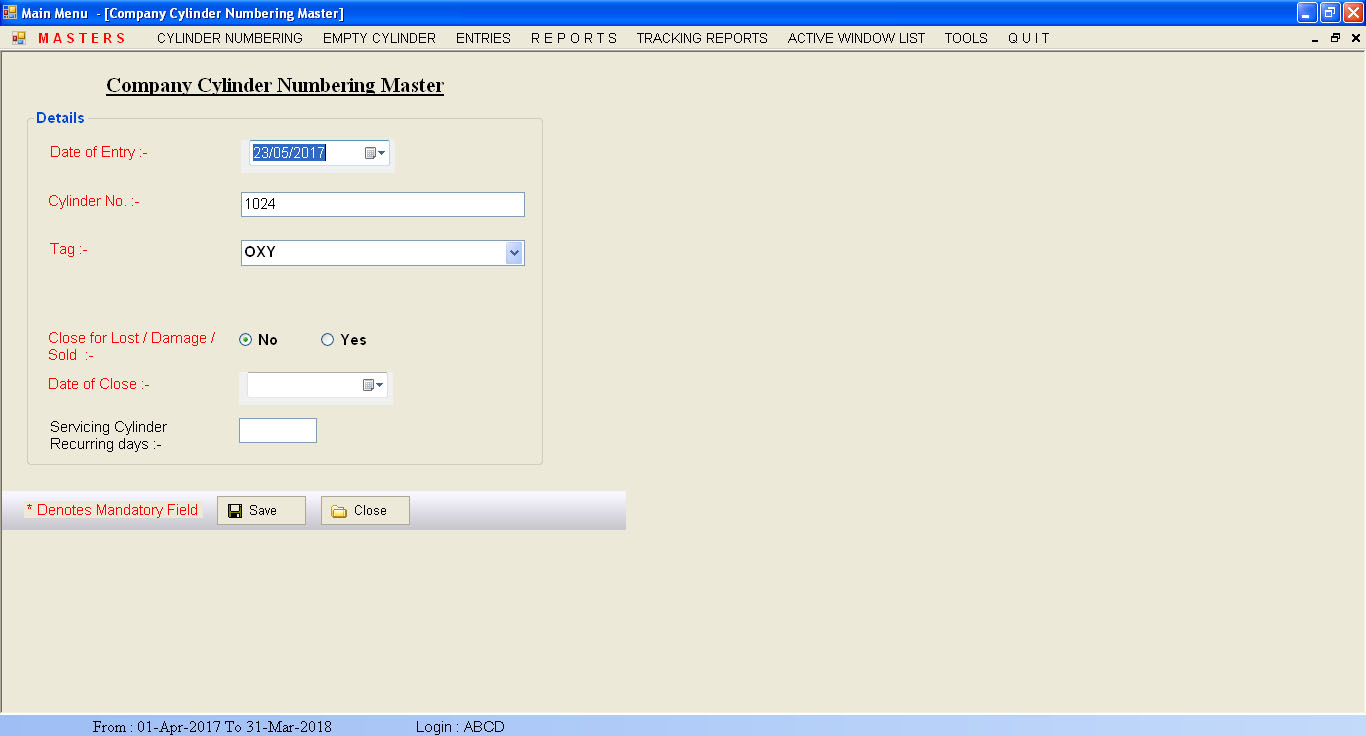Restore the inner MDI child window
This screenshot has width=1366, height=736.
click(x=1335, y=38)
